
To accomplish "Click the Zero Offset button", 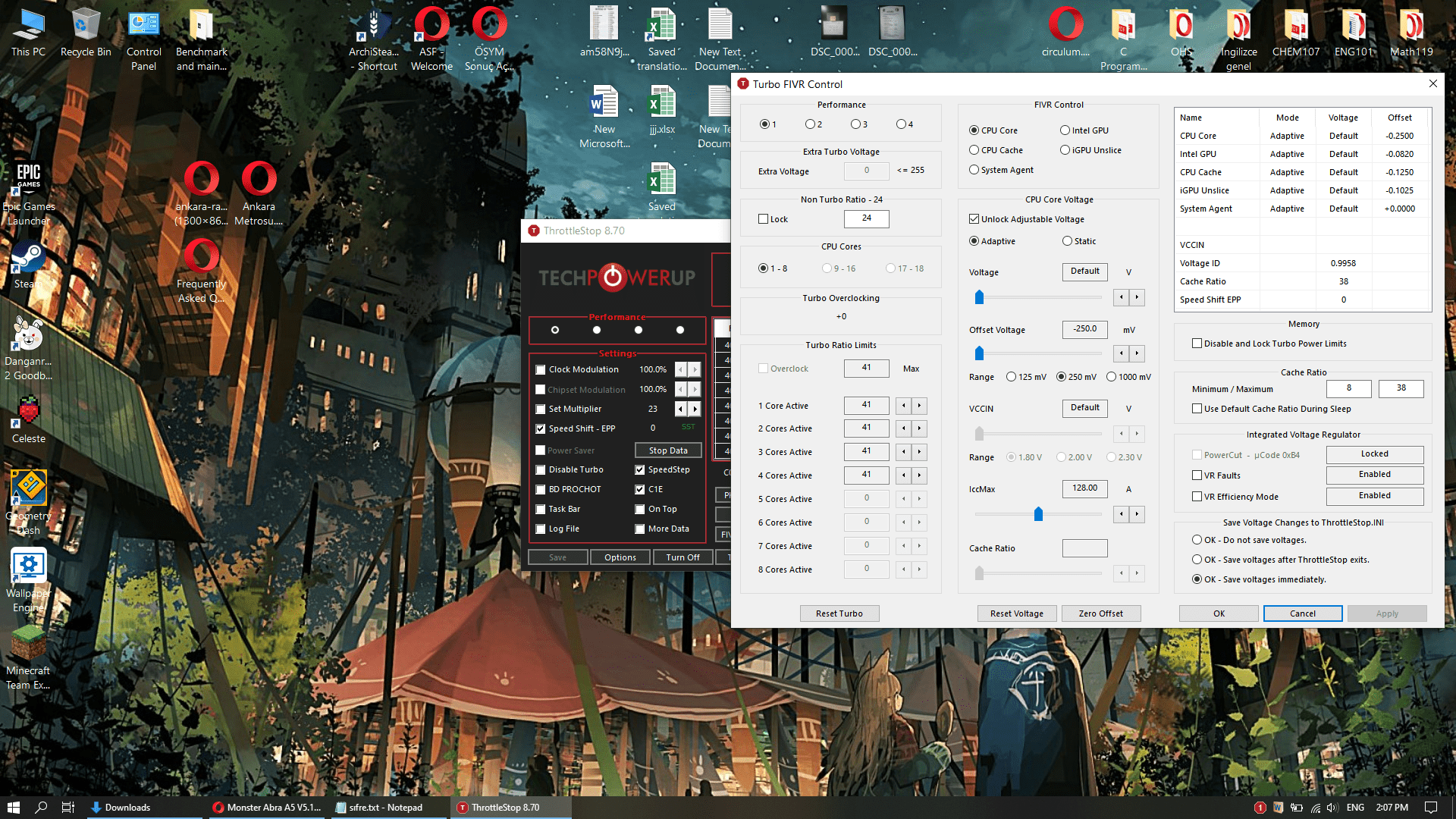I will 1101,613.
